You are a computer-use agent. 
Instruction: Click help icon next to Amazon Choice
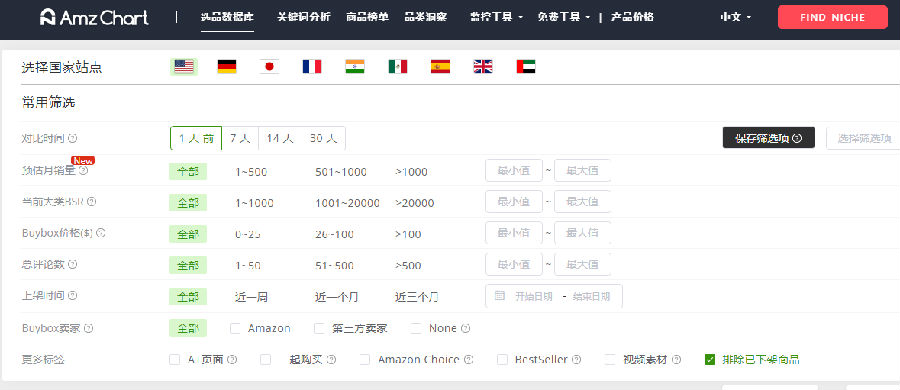click(468, 360)
